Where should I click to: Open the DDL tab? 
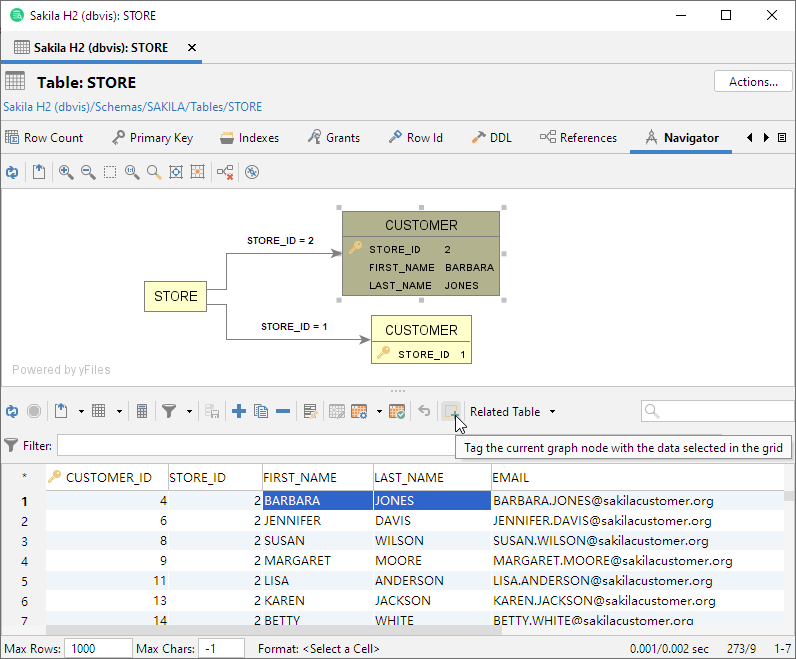[x=491, y=138]
